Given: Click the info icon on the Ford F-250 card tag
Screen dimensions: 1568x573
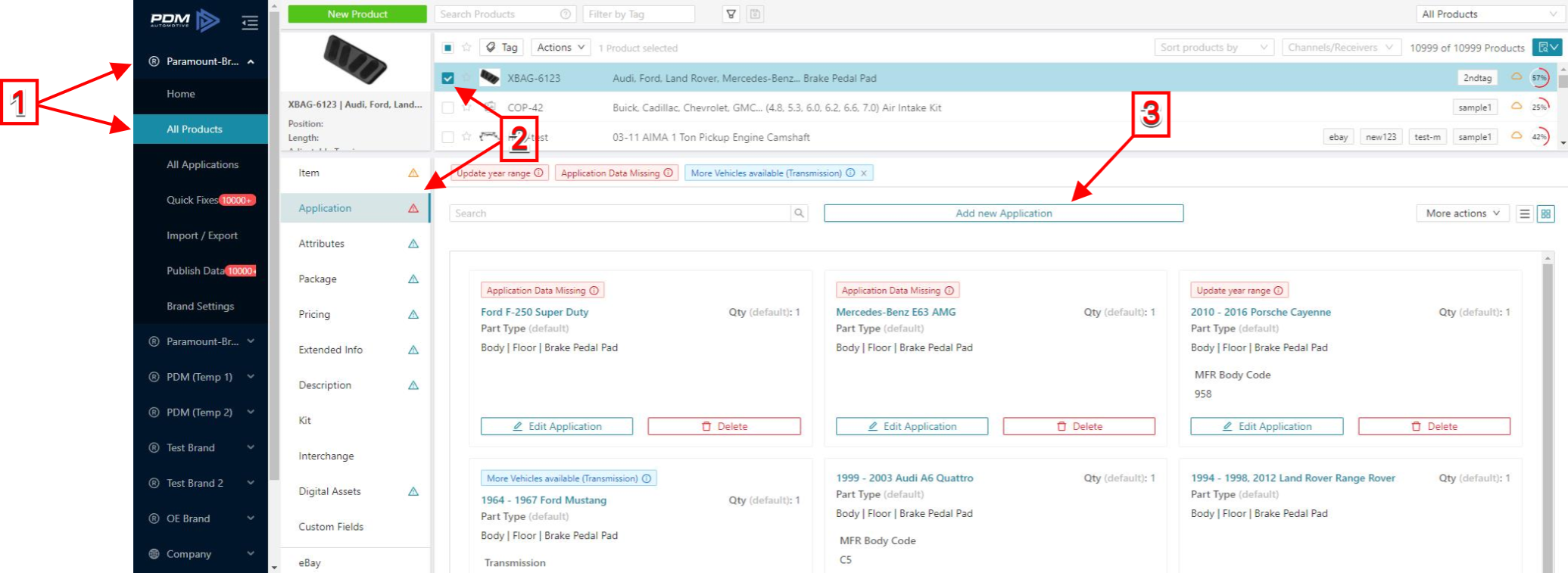Looking at the screenshot, I should (x=594, y=291).
